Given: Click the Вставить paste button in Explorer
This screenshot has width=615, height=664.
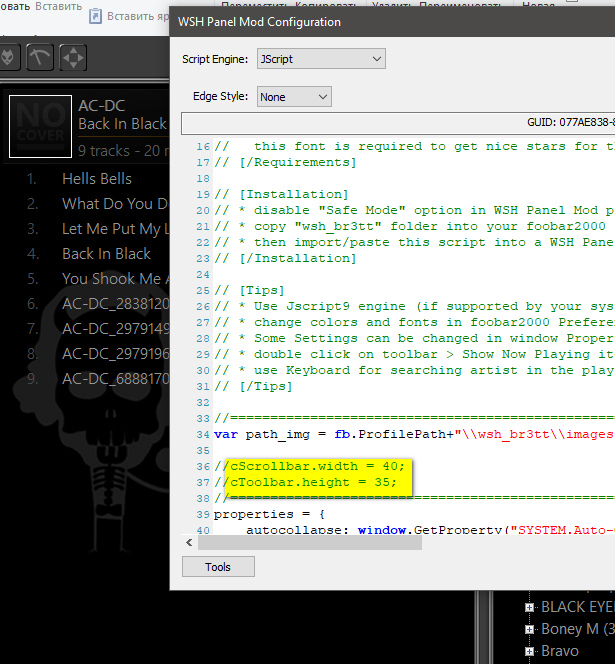Looking at the screenshot, I should (x=58, y=6).
